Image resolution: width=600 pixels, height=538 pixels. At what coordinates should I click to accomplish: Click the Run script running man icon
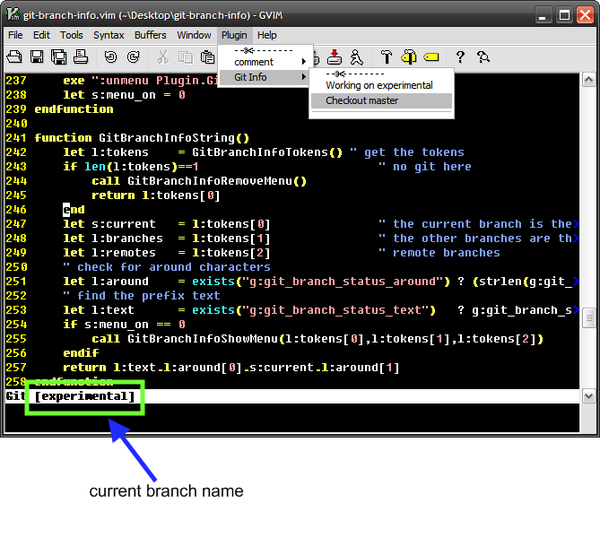pyautogui.click(x=357, y=57)
